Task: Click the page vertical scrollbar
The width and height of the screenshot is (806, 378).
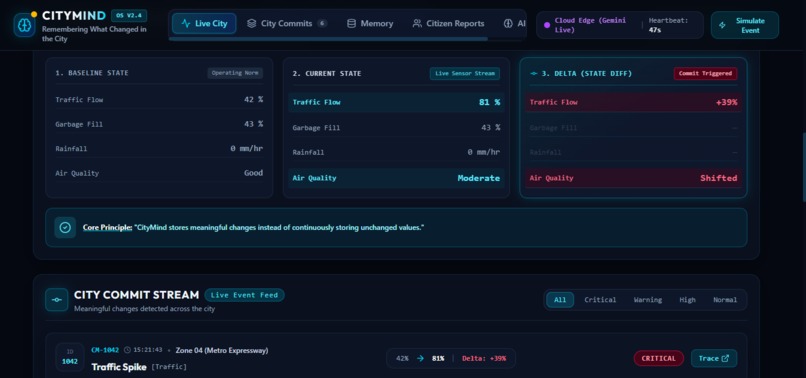Action: (803, 167)
